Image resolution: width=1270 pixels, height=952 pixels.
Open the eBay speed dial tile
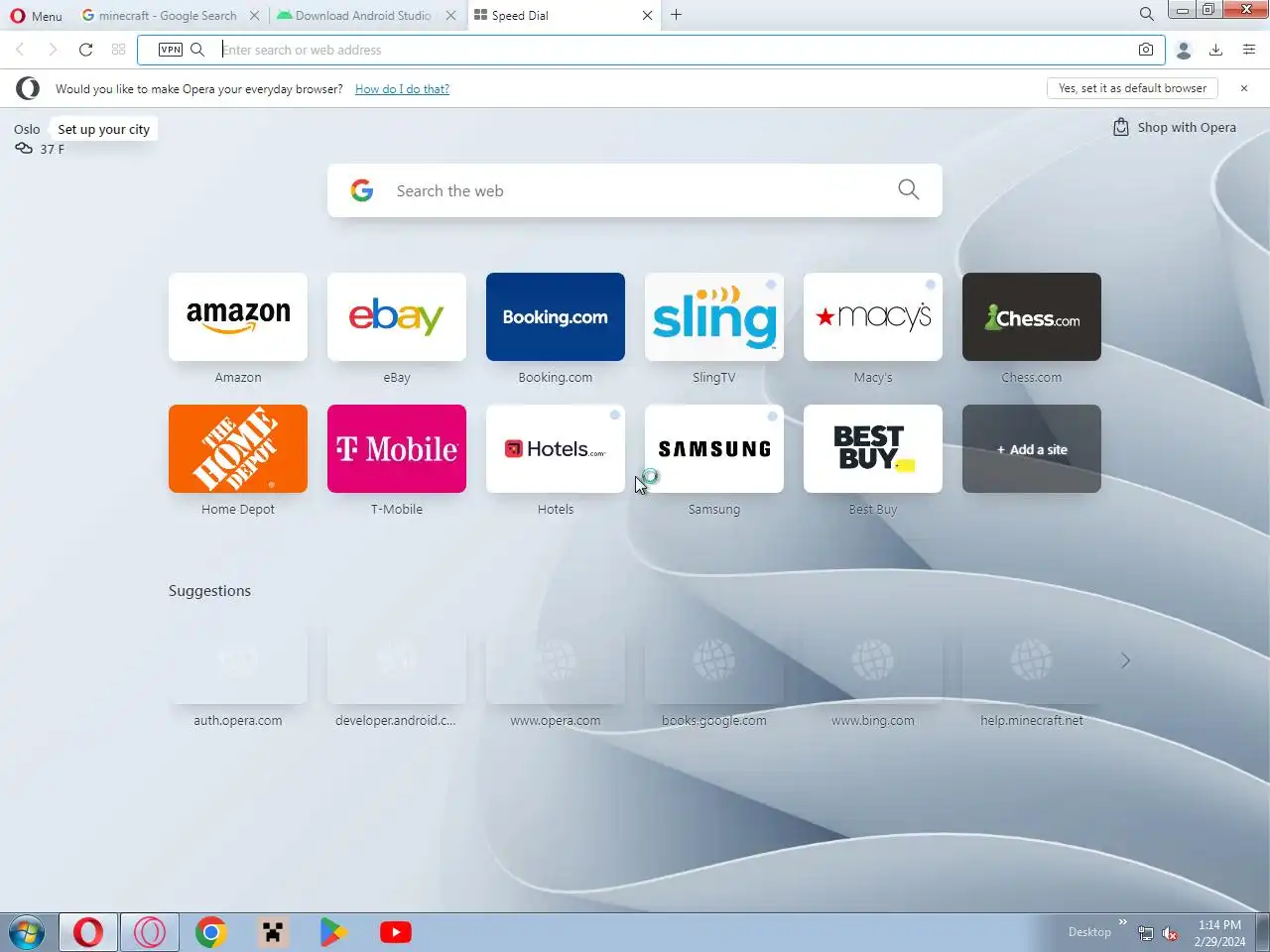pos(397,316)
